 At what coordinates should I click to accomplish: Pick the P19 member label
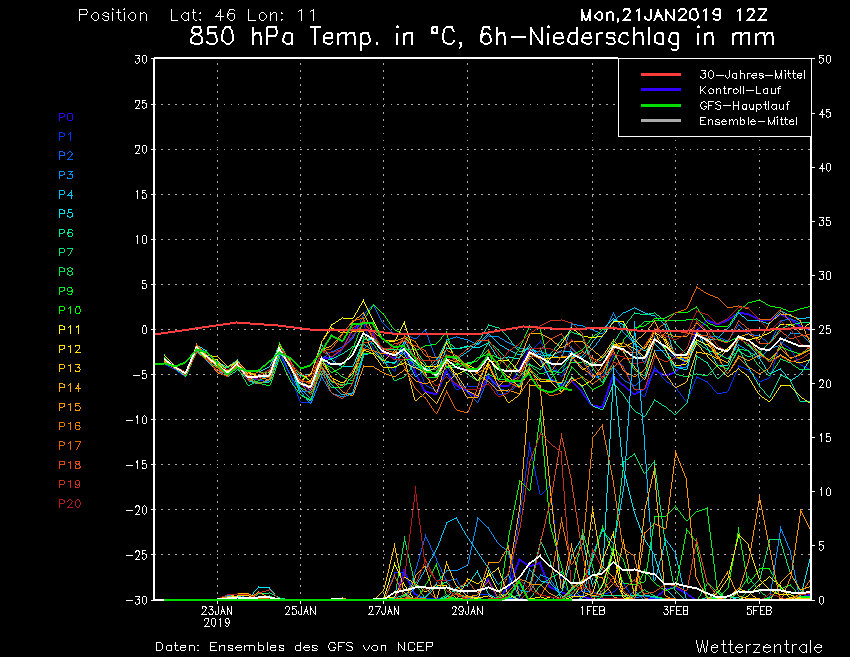click(69, 484)
